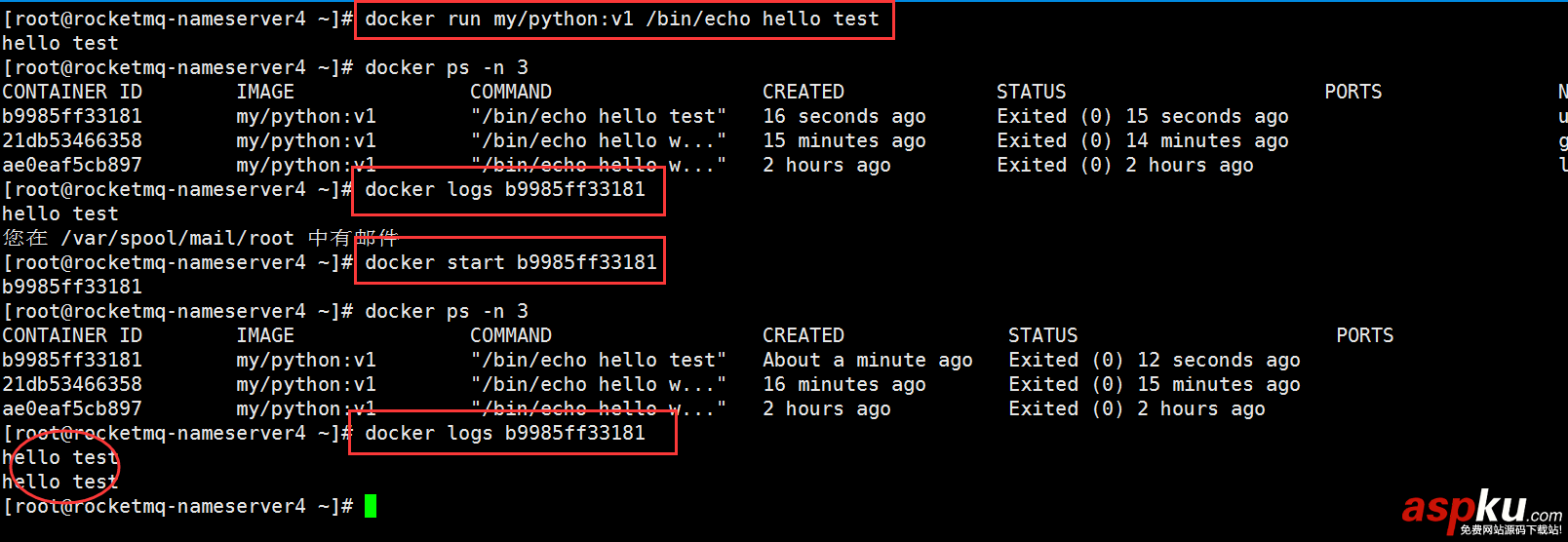The width and height of the screenshot is (1568, 542).
Task: Click the STATUS header in the second listing
Action: pyautogui.click(x=1042, y=335)
